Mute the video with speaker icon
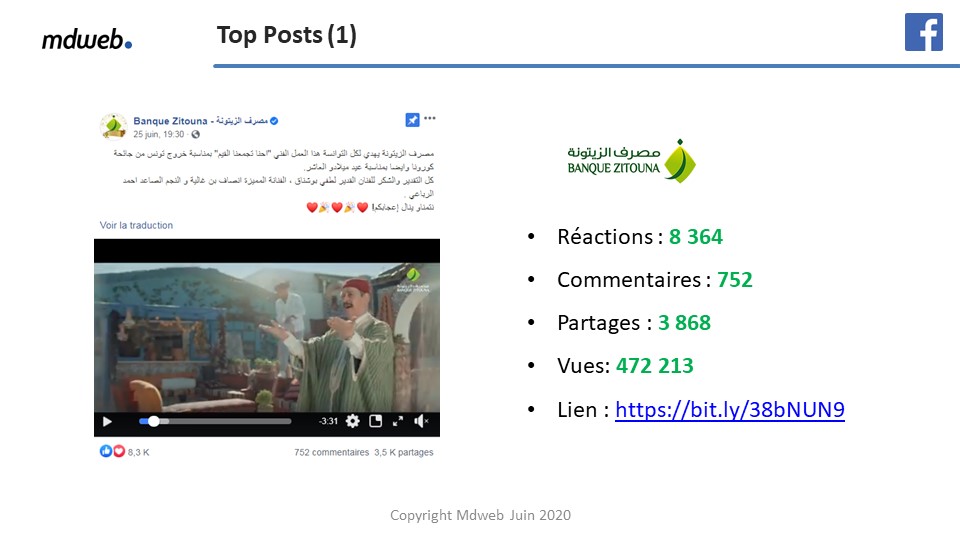Viewport: 960px width, 540px height. (x=421, y=421)
